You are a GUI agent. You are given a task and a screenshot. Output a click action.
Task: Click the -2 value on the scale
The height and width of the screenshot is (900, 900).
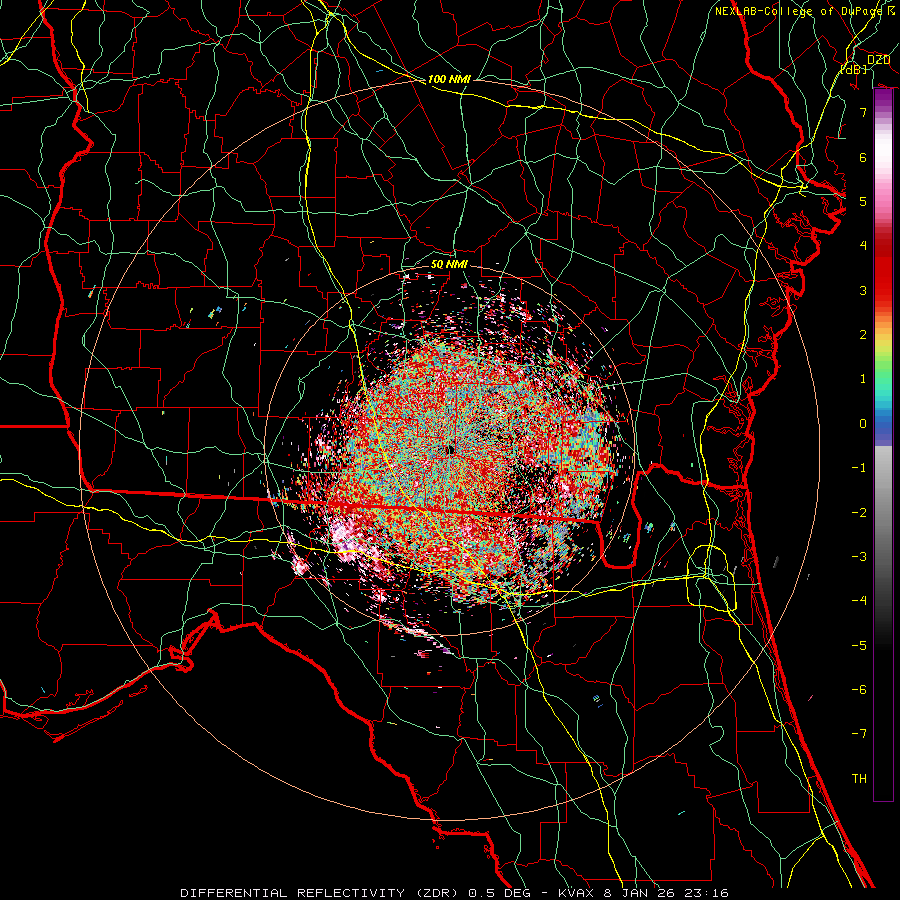(x=859, y=513)
